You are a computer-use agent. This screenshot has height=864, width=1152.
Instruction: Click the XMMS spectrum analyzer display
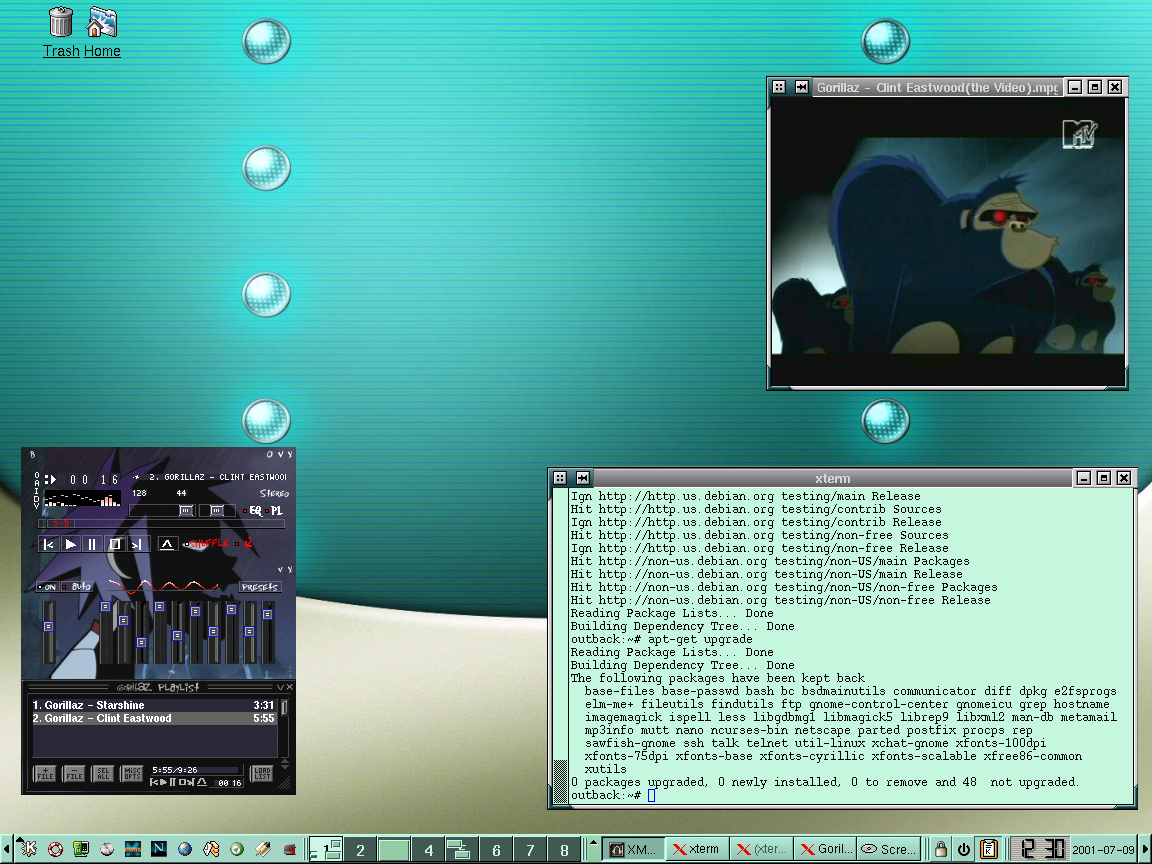pos(82,499)
